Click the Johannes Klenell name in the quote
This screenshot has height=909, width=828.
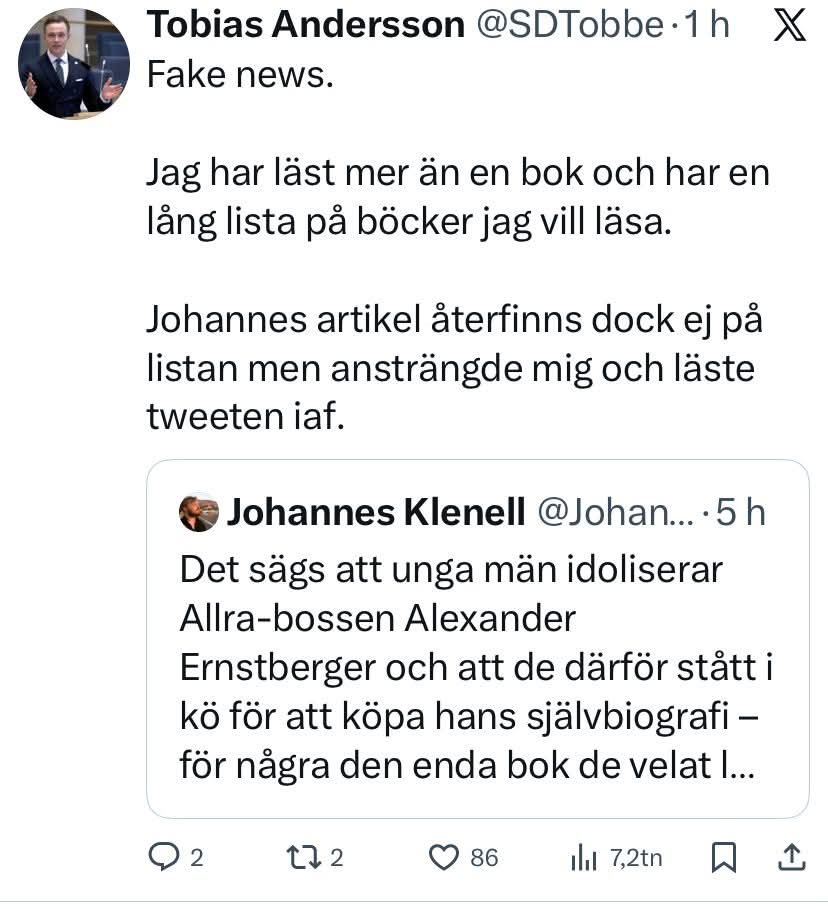[376, 513]
